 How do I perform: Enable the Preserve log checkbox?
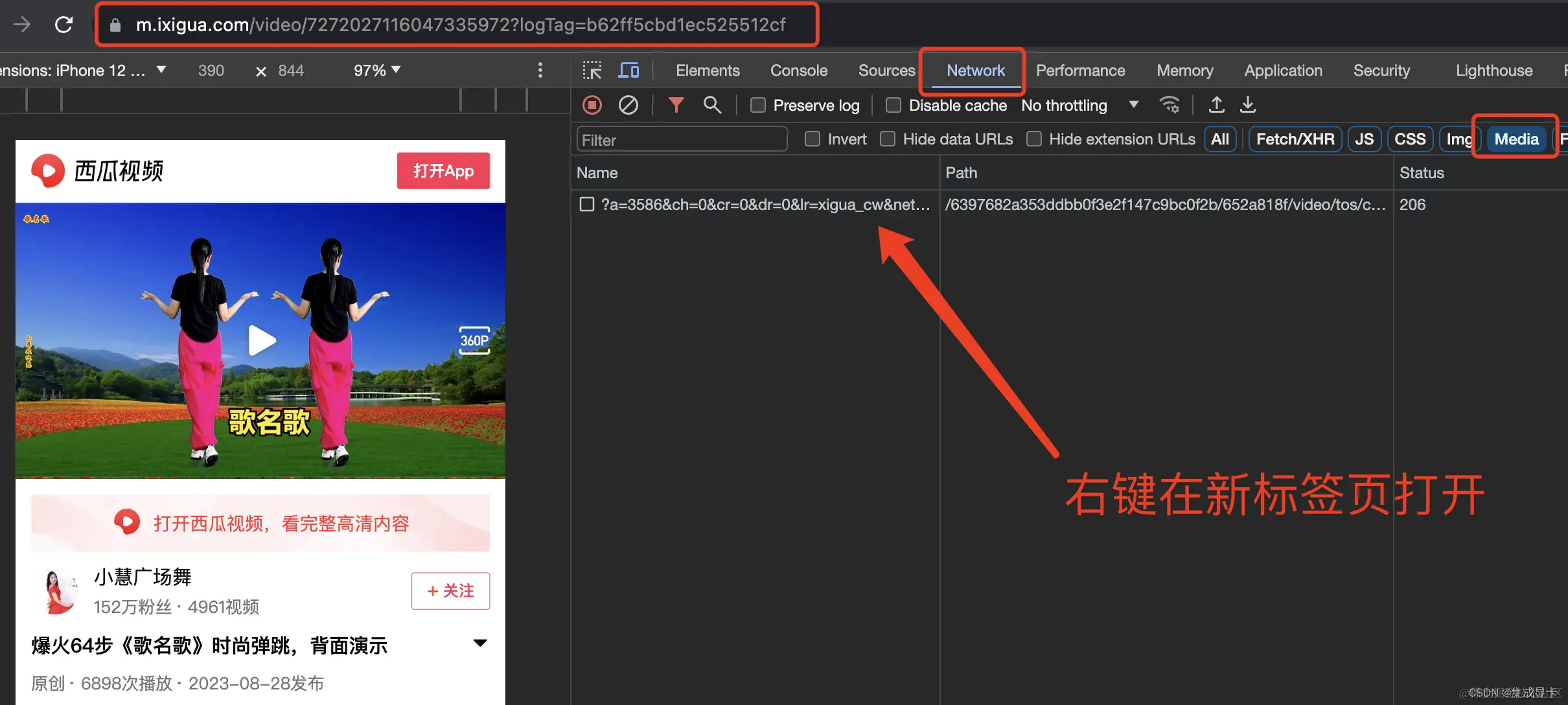758,105
